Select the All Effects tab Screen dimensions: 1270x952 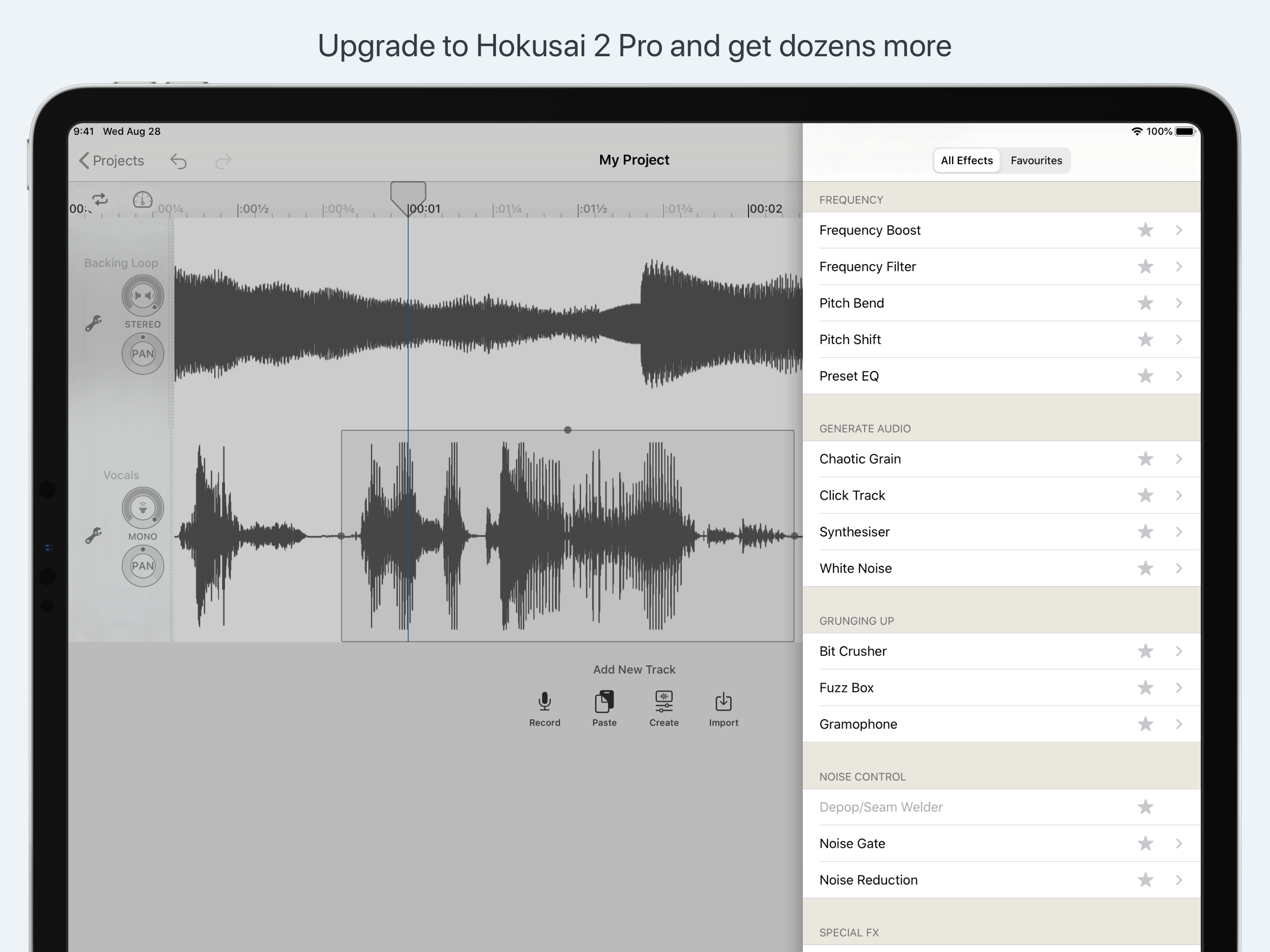[x=966, y=161]
